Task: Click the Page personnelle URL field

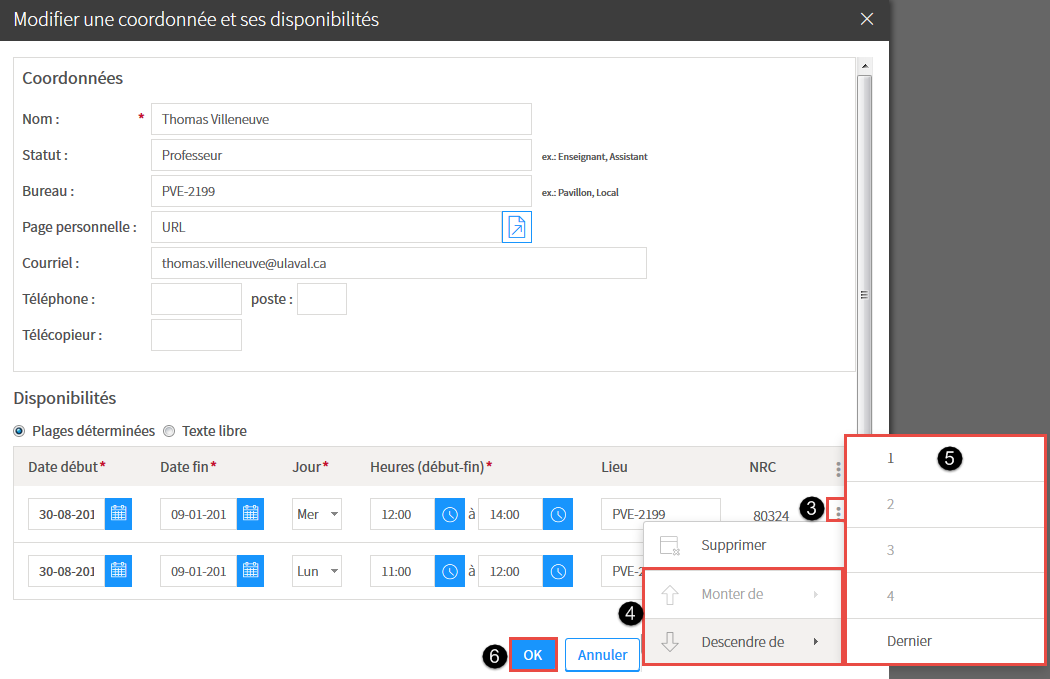Action: tap(326, 227)
